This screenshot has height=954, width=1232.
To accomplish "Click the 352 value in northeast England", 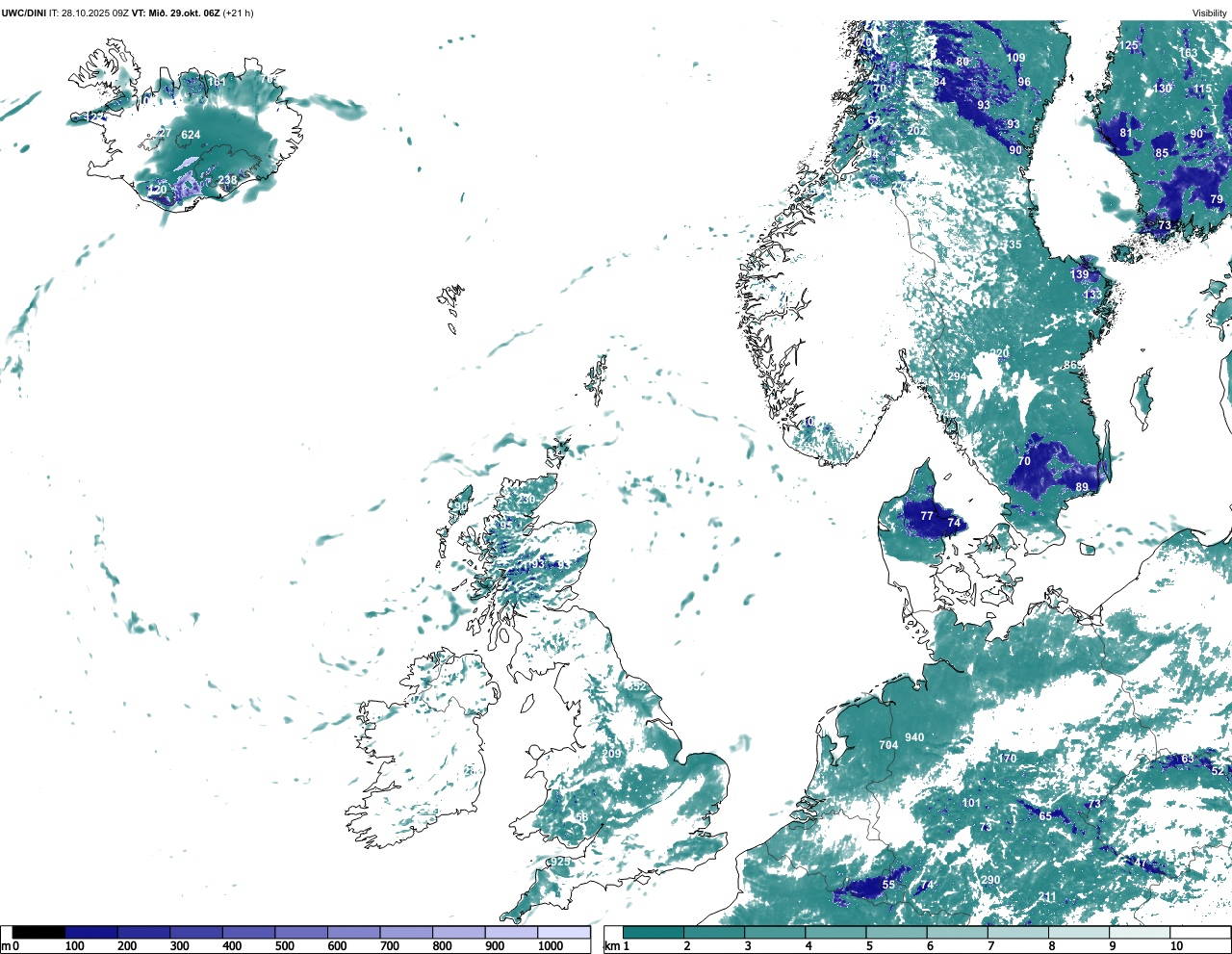I will (x=637, y=686).
